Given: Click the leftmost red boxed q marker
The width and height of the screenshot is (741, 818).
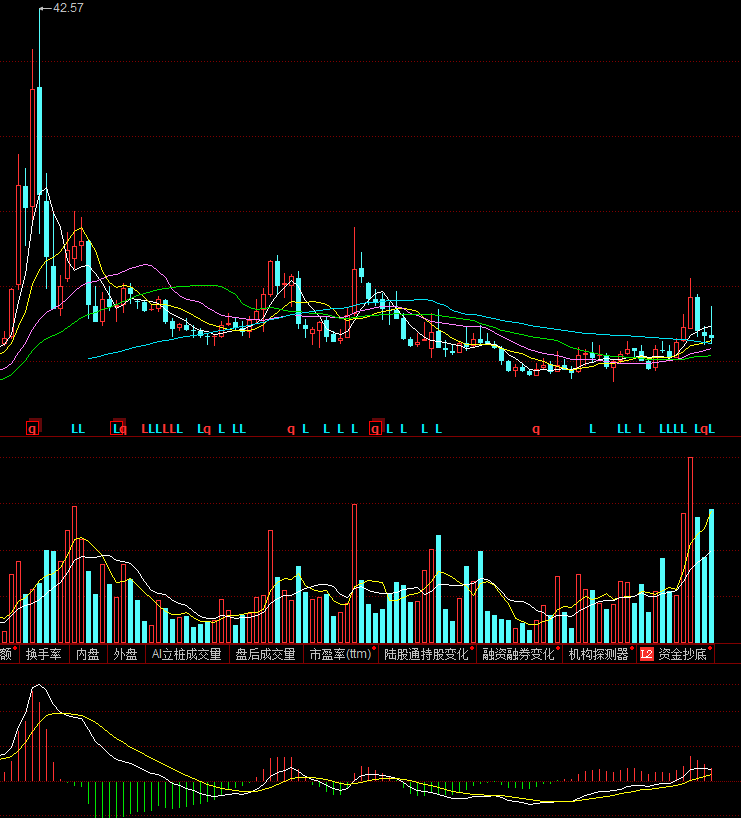Looking at the screenshot, I should (x=33, y=429).
